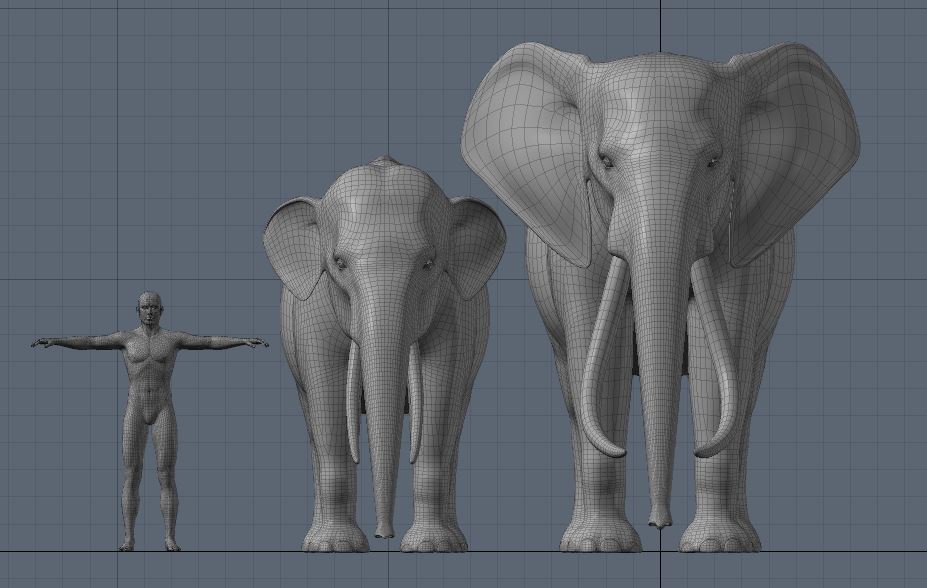This screenshot has height=588, width=927.
Task: Click the tip of the small elephant's trunk
Action: coord(384,530)
